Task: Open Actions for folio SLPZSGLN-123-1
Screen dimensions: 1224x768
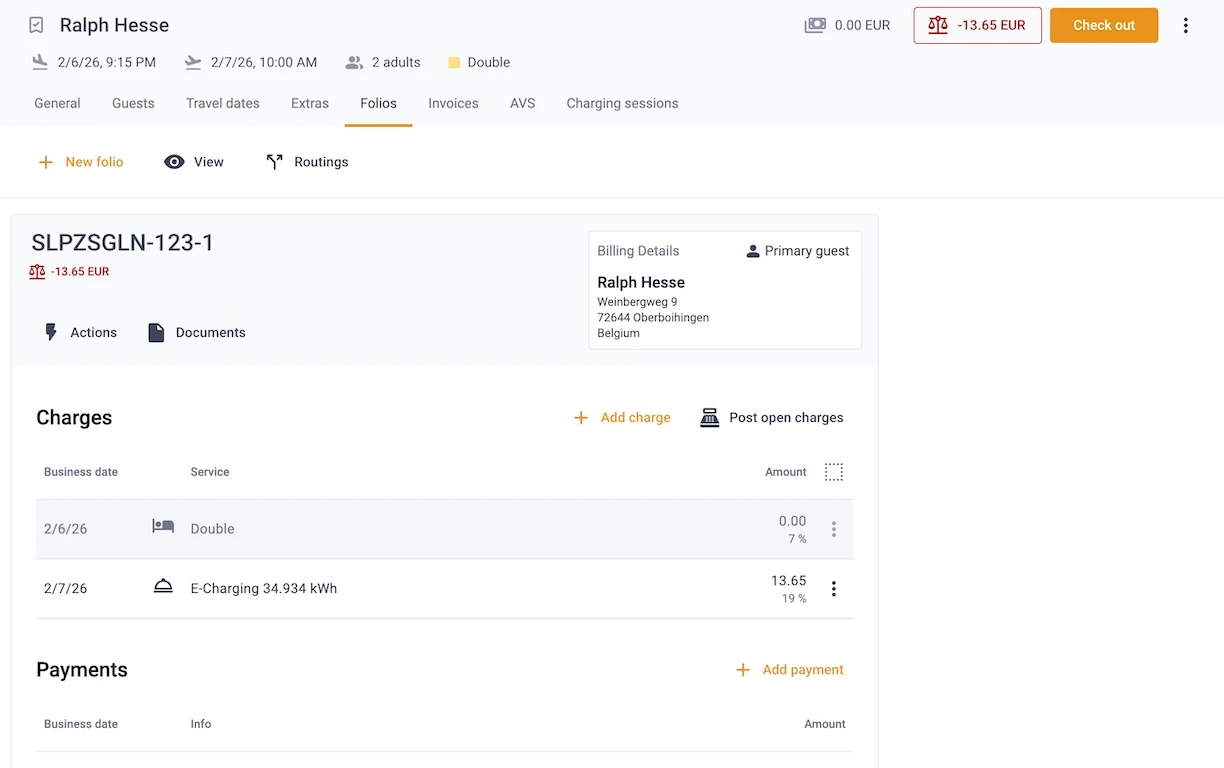Action: [x=80, y=332]
